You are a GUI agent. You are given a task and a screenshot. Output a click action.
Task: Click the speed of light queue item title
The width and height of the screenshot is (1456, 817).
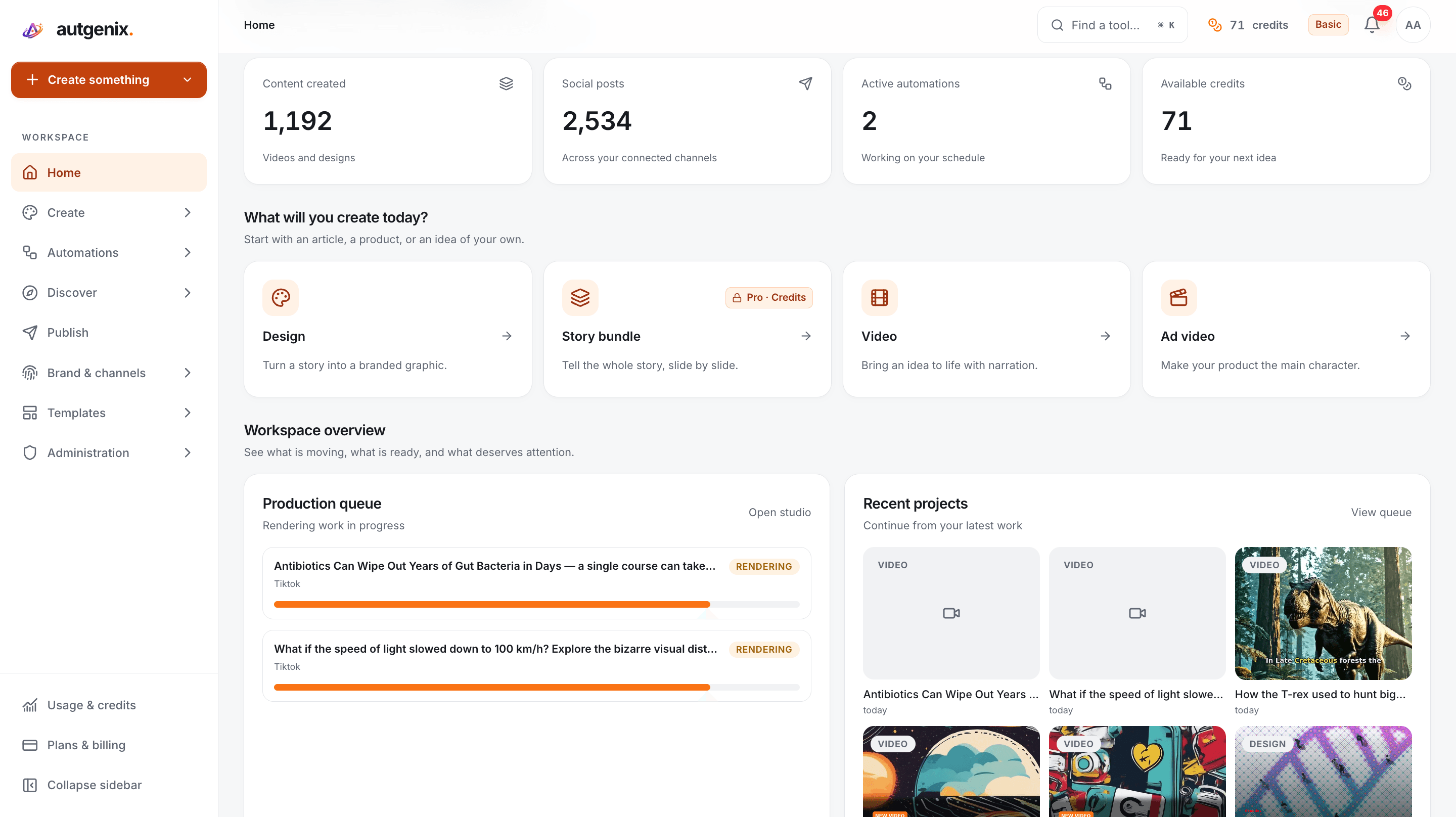pyautogui.click(x=495, y=649)
